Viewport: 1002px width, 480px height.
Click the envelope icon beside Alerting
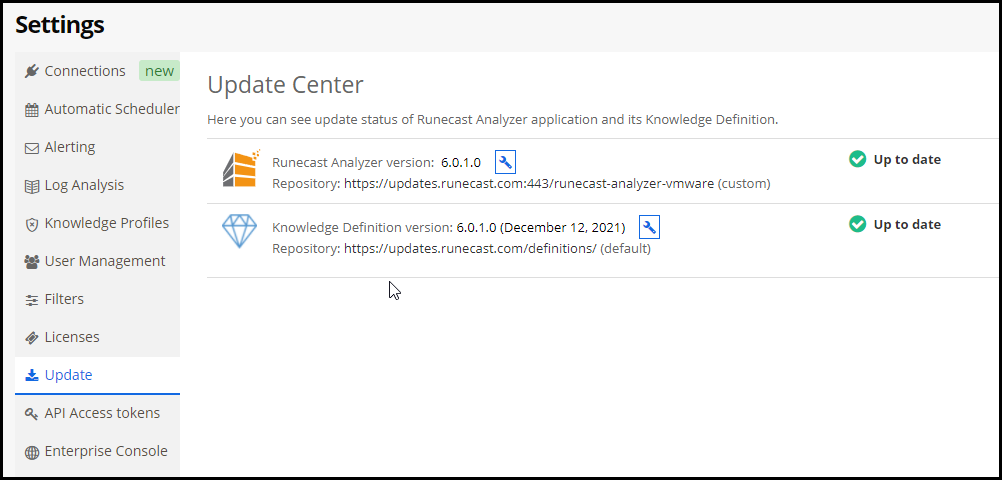tap(31, 148)
